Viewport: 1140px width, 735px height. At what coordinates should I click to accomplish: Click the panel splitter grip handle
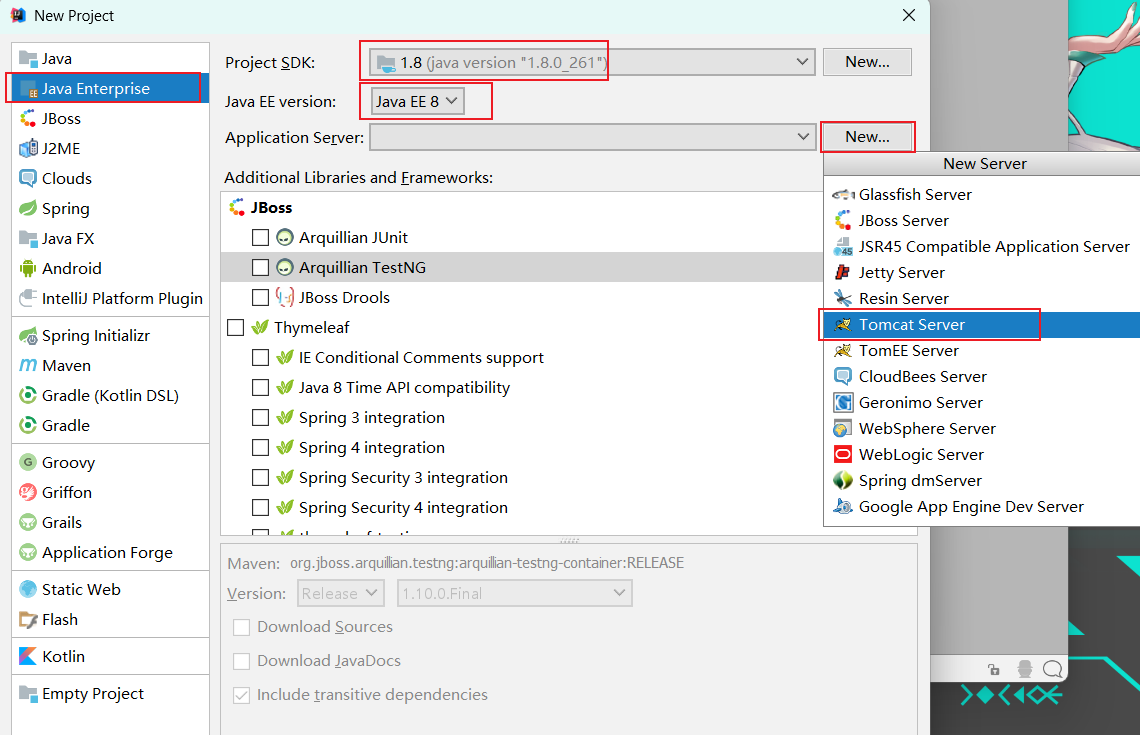coord(569,540)
